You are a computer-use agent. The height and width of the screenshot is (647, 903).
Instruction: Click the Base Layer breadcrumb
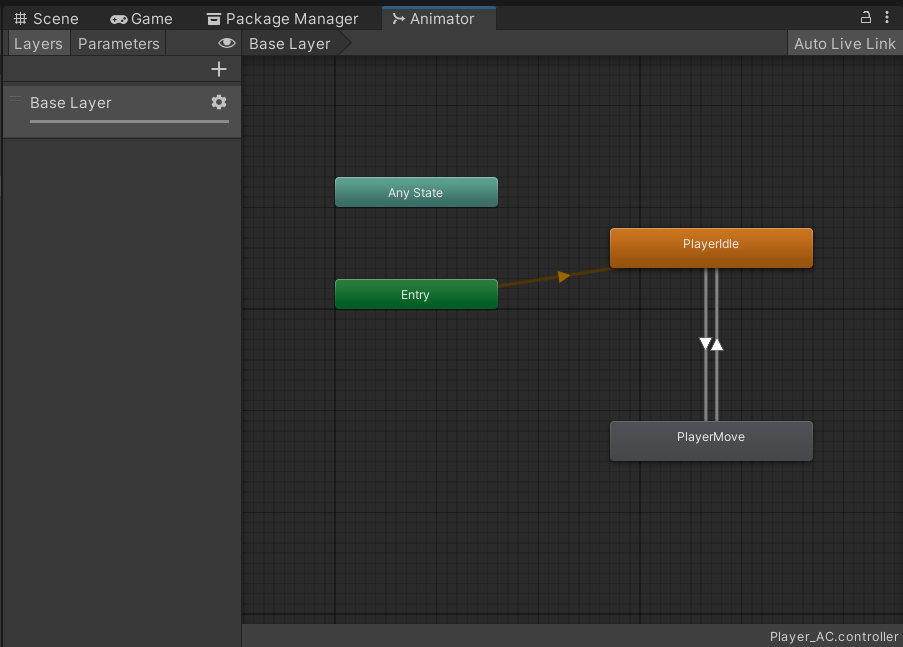tap(290, 44)
